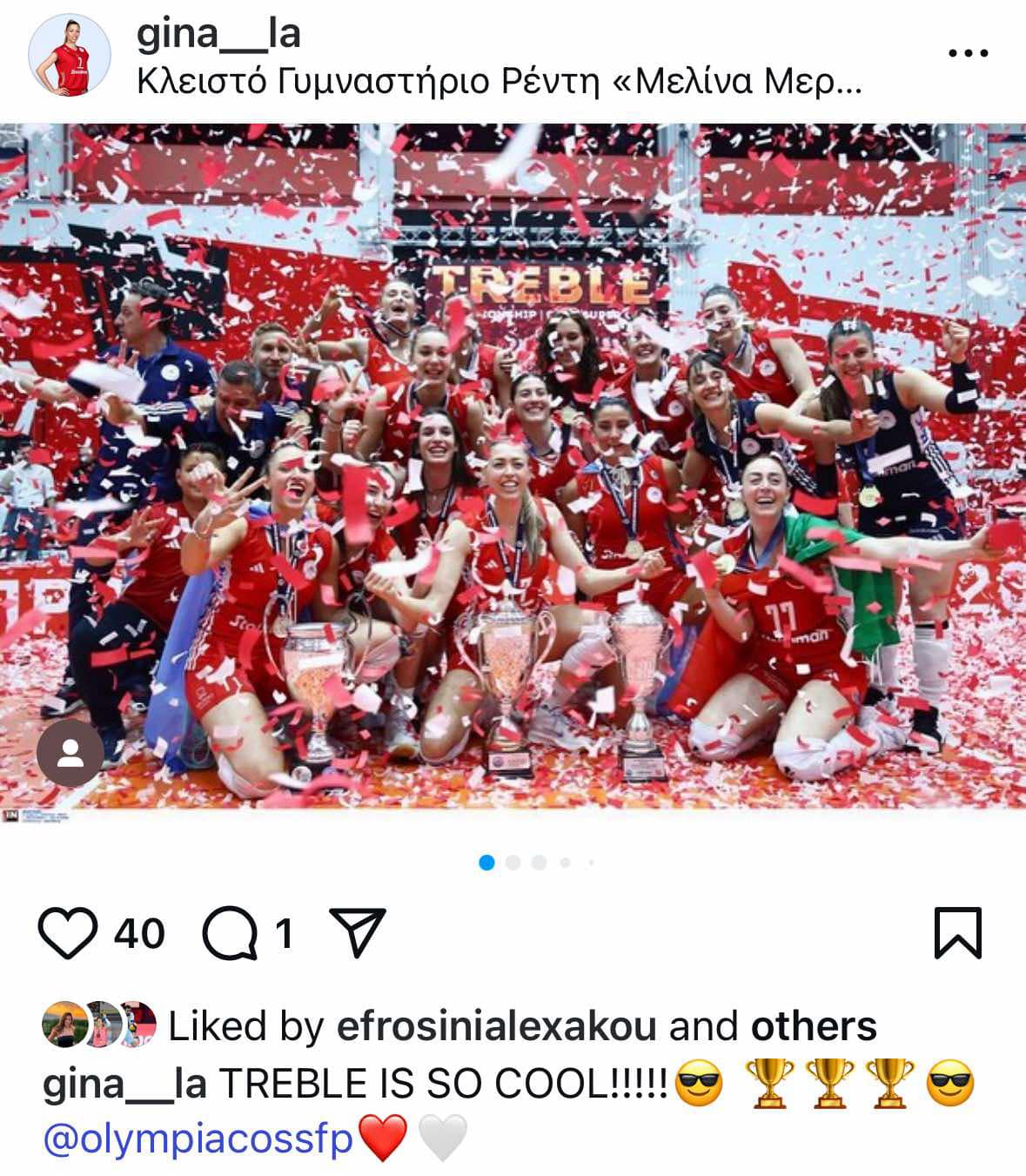Image resolution: width=1026 pixels, height=1176 pixels.
Task: Share post with paper plane icon
Action: tap(357, 932)
